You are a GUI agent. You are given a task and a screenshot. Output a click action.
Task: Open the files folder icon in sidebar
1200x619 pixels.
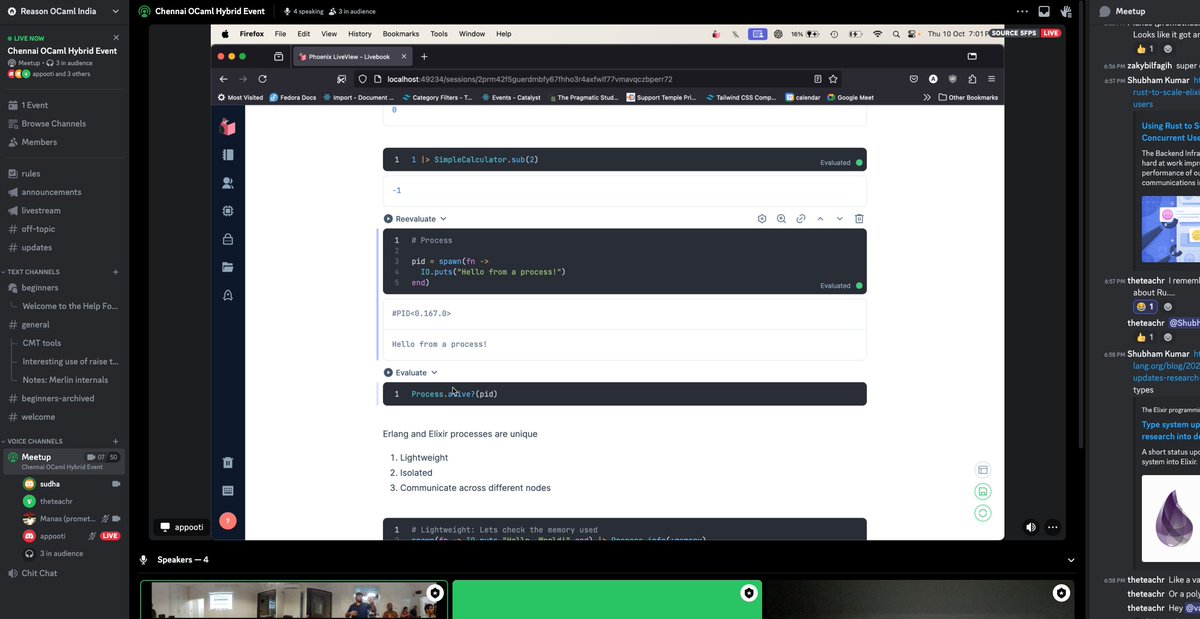coord(228,267)
